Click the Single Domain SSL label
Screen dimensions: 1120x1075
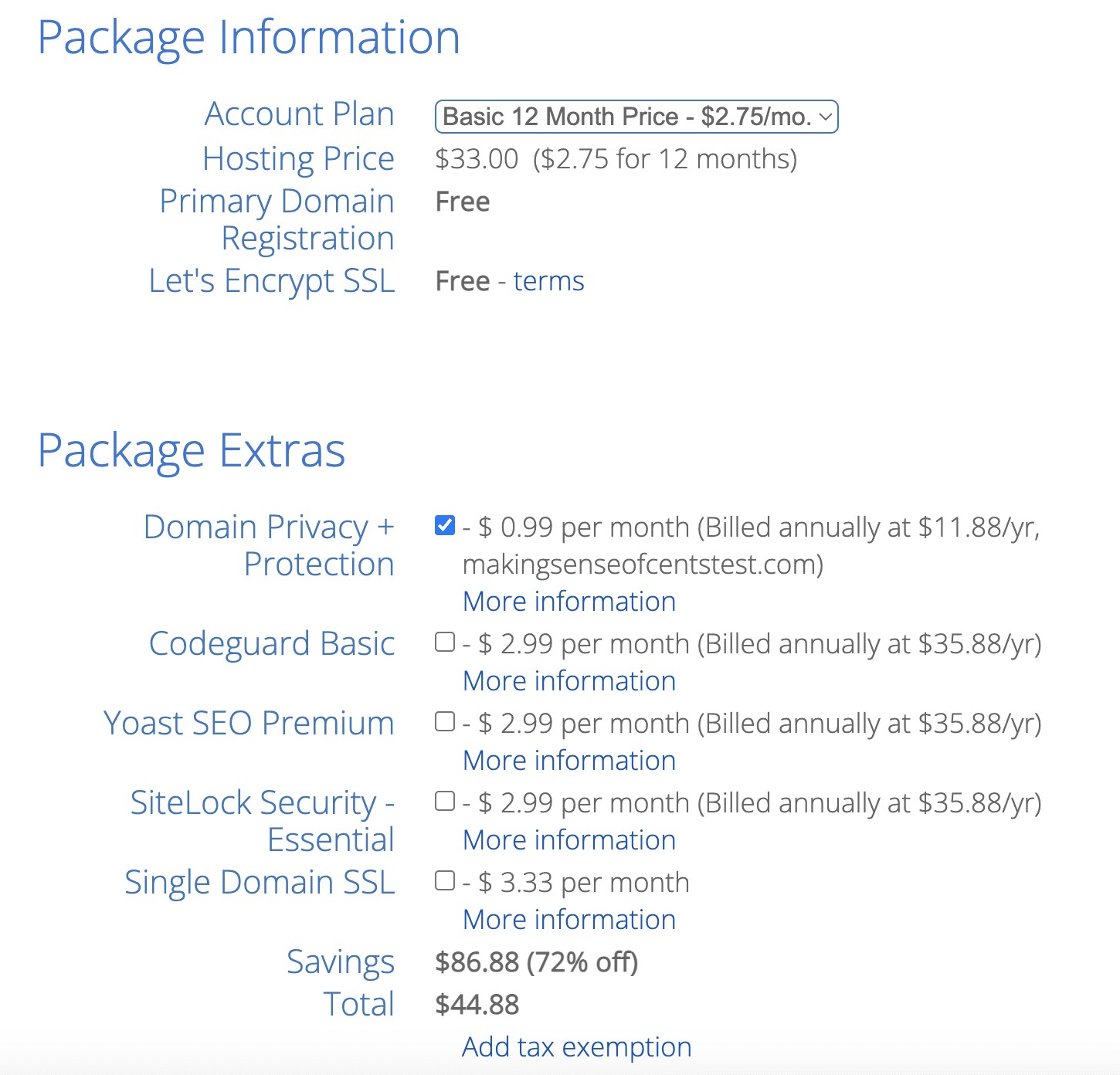pyautogui.click(x=260, y=882)
